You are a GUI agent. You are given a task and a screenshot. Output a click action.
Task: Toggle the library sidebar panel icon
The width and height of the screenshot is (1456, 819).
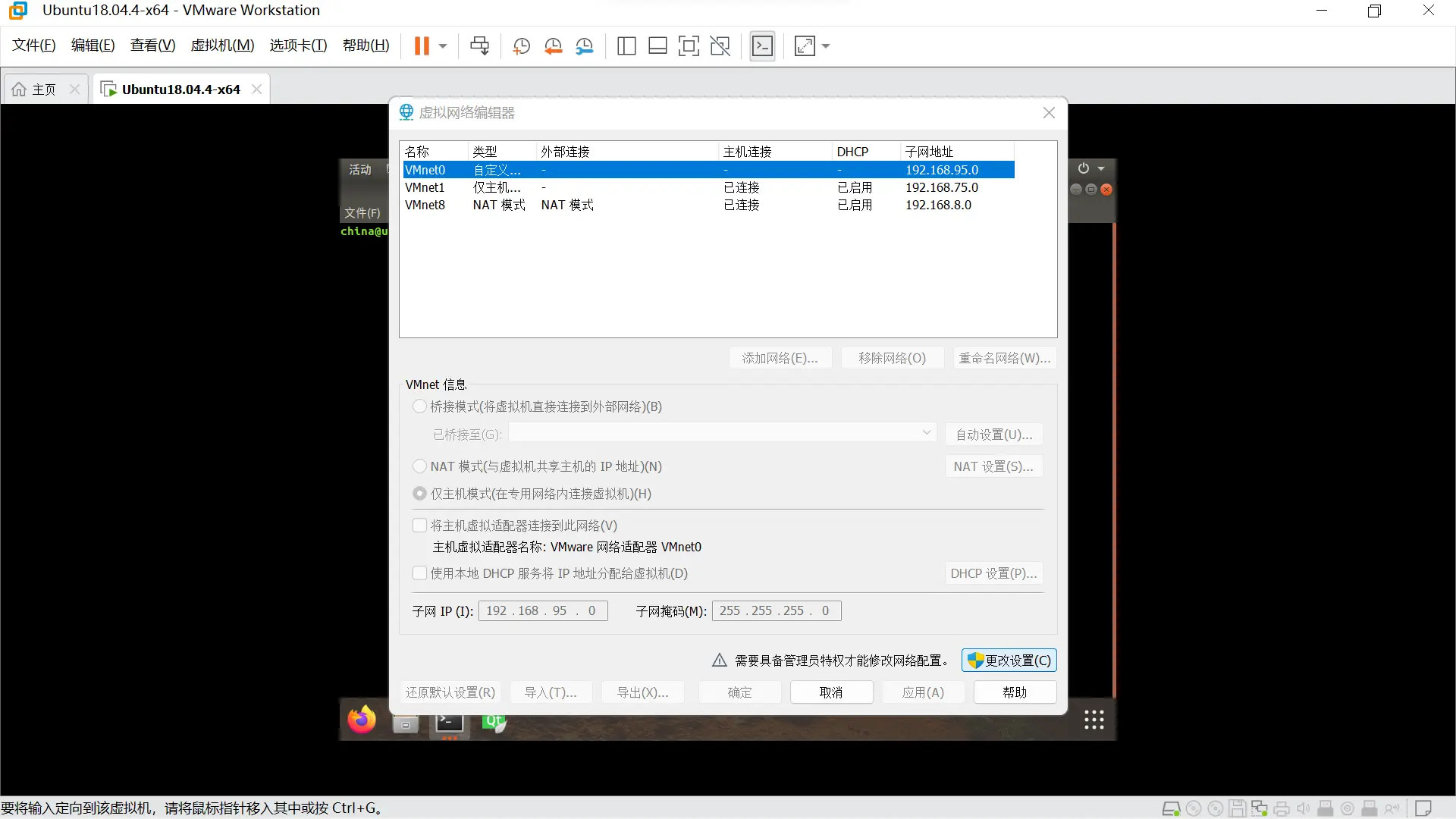tap(626, 46)
